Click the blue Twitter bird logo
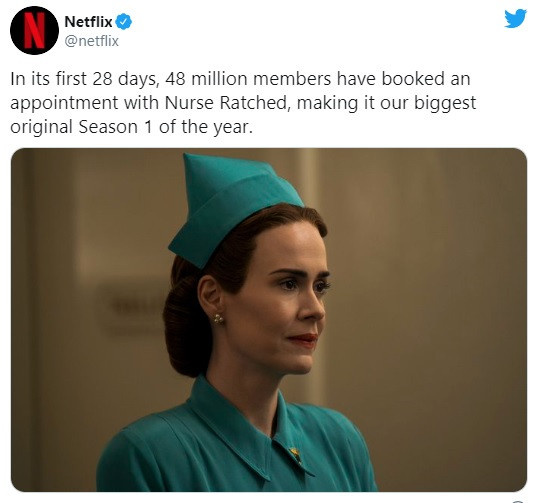 (515, 18)
